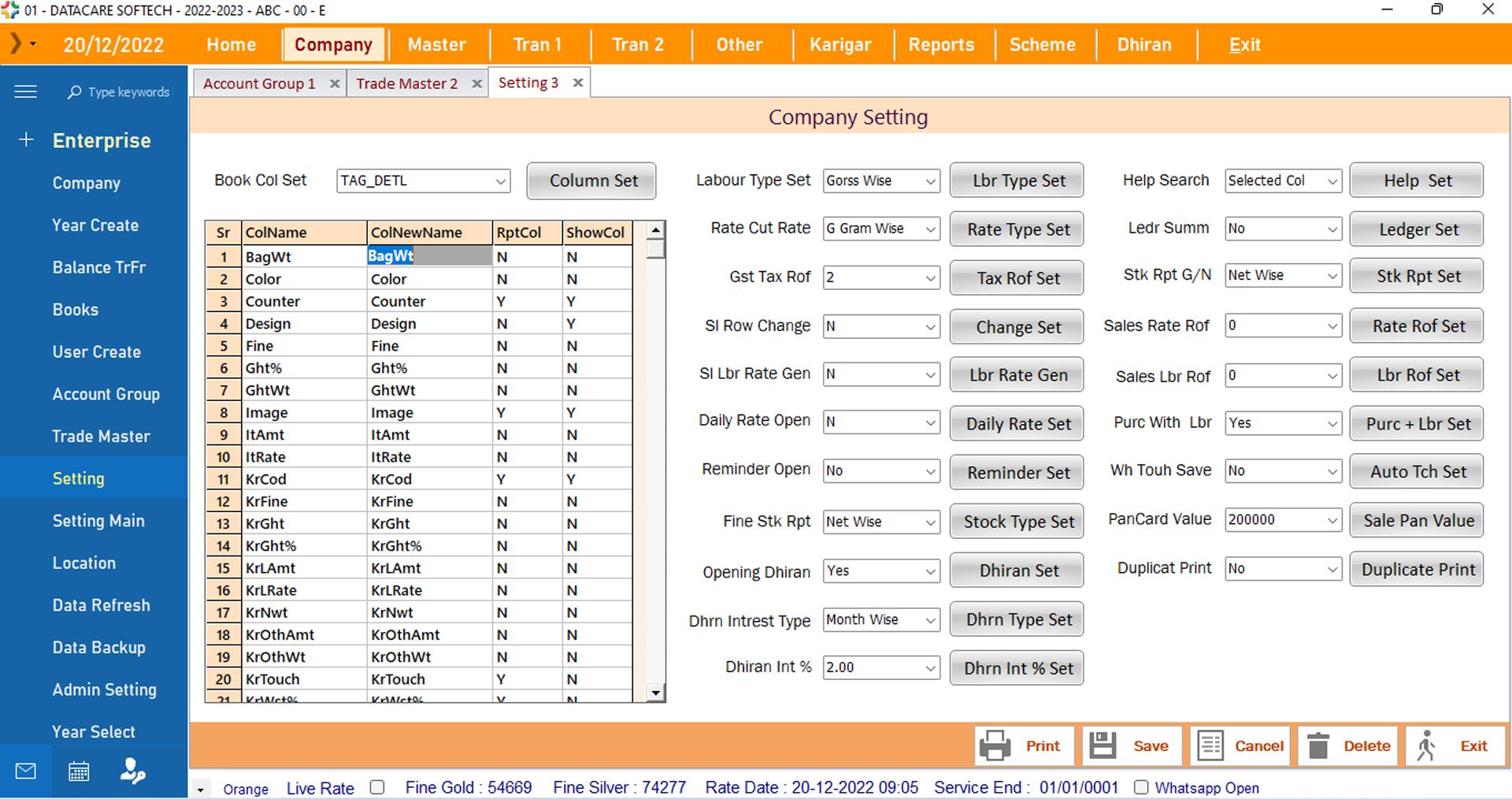Click the mail envelope icon at bottom left

tap(26, 771)
